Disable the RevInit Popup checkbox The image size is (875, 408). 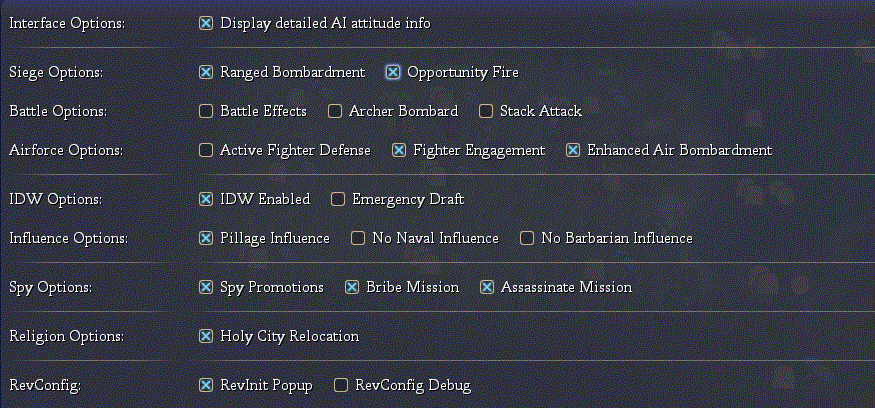point(206,385)
